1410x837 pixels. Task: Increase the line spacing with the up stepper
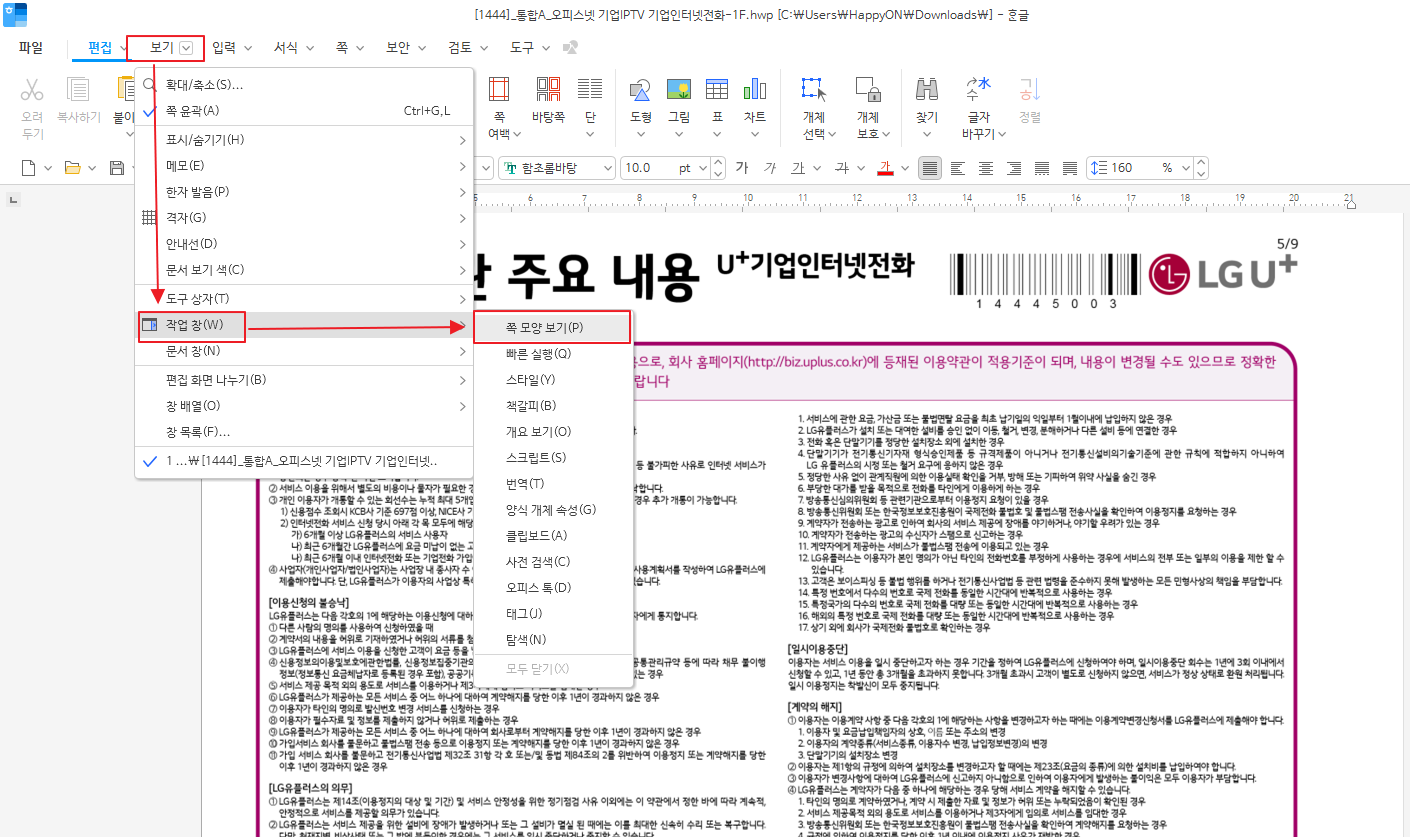(1201, 163)
